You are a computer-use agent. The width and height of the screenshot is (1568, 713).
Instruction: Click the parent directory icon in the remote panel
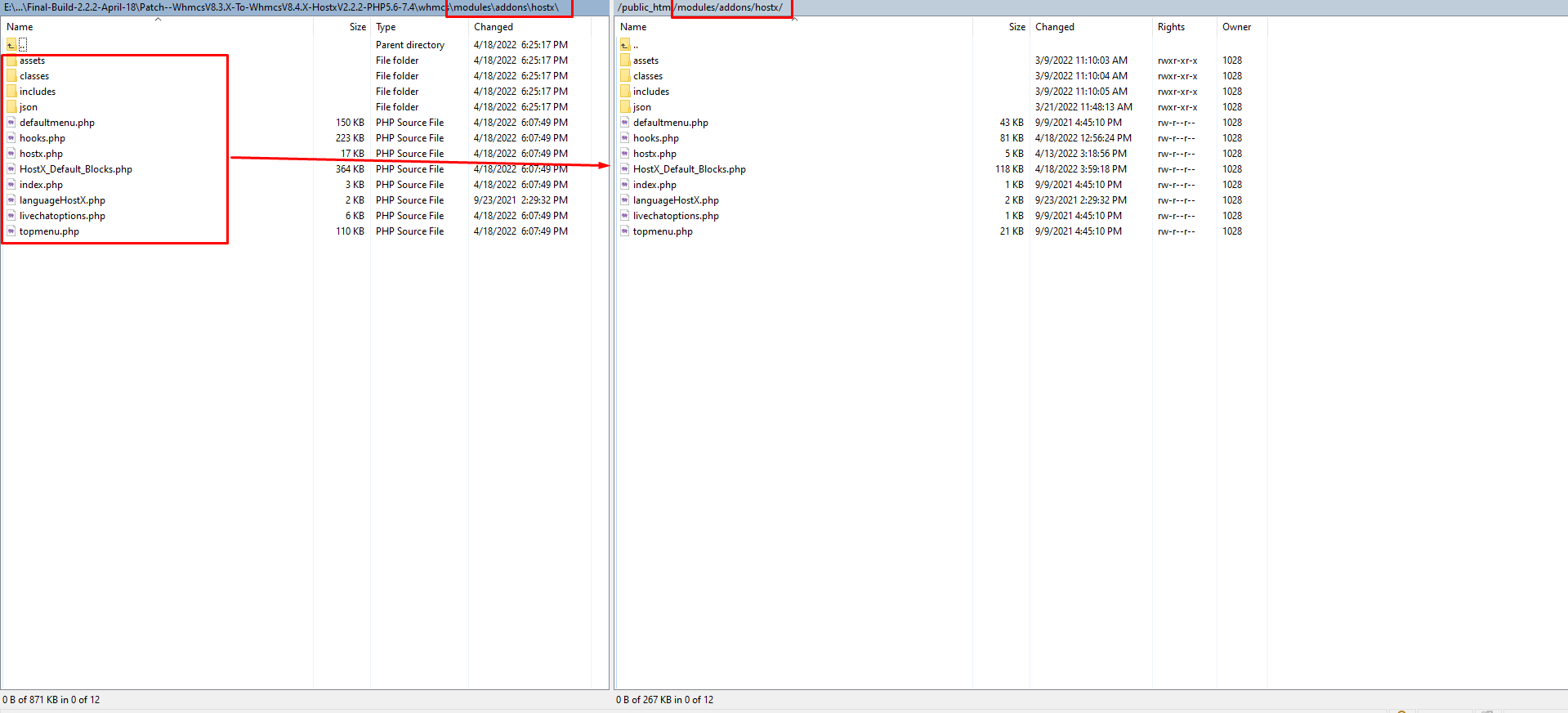pos(625,45)
